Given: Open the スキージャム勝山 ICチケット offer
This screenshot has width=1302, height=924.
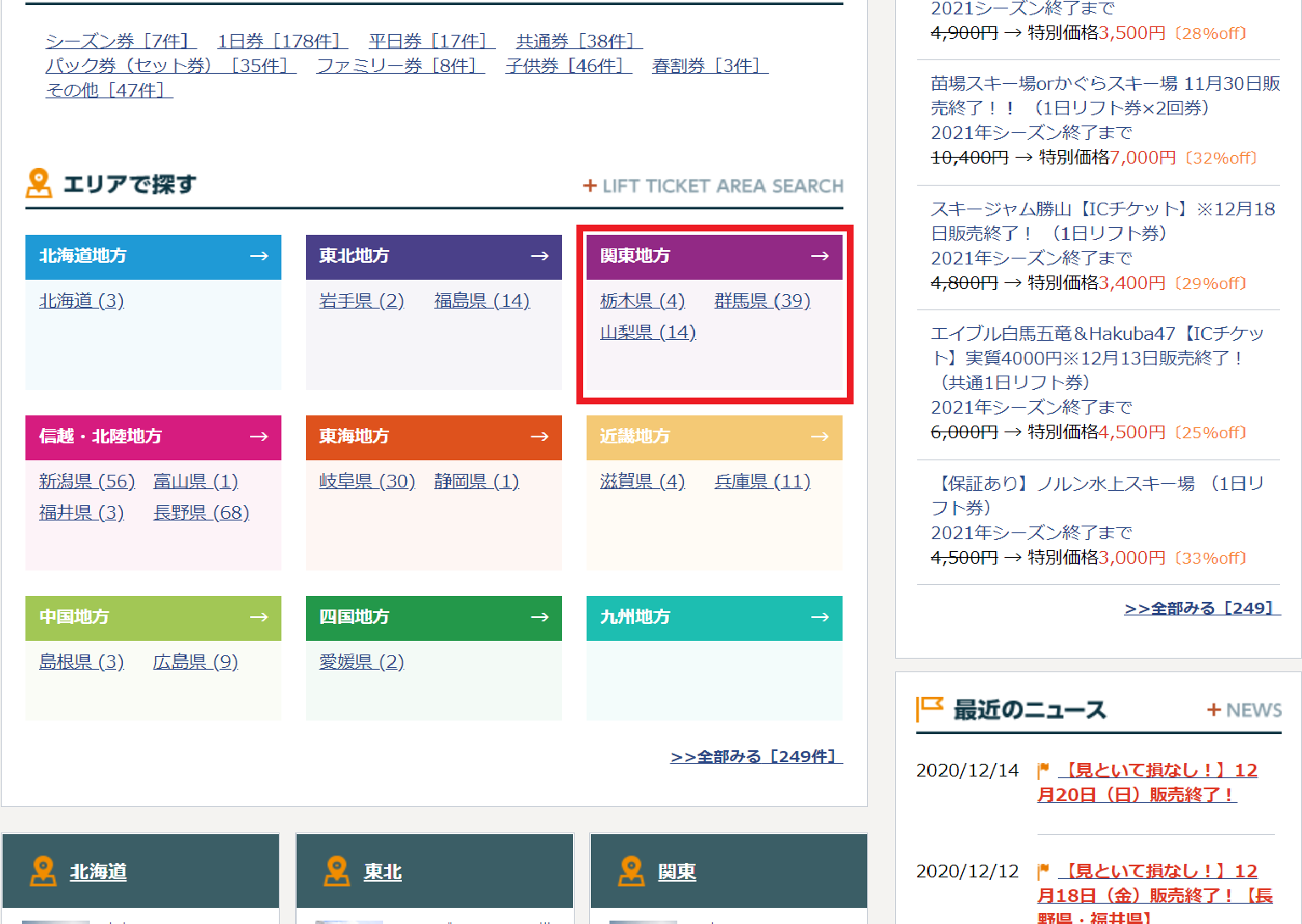Looking at the screenshot, I should (1102, 220).
